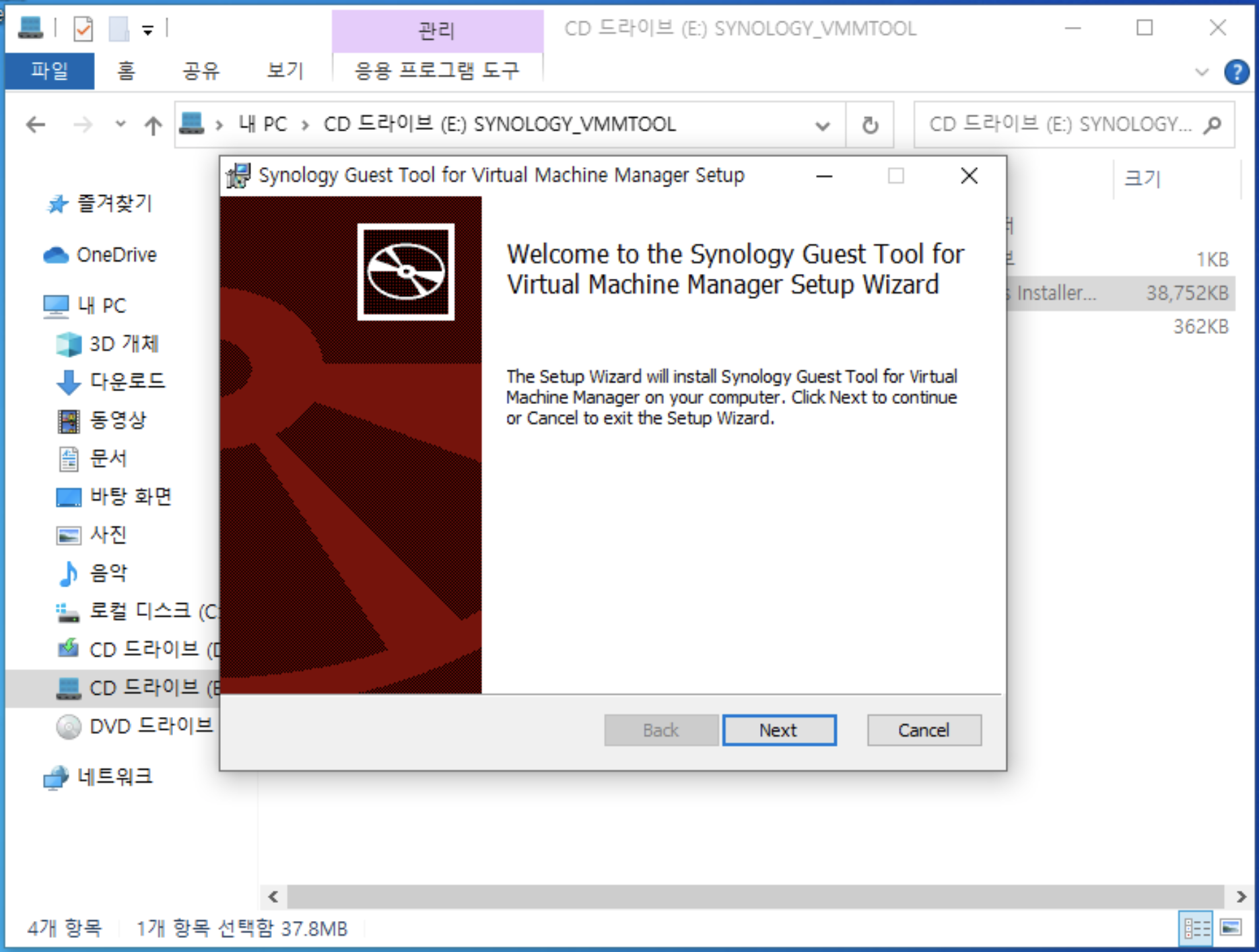Click CD 드라이브 (E:) SYNOLOGY_VMMTOOL breadcrumb
This screenshot has width=1259, height=952.
[500, 125]
